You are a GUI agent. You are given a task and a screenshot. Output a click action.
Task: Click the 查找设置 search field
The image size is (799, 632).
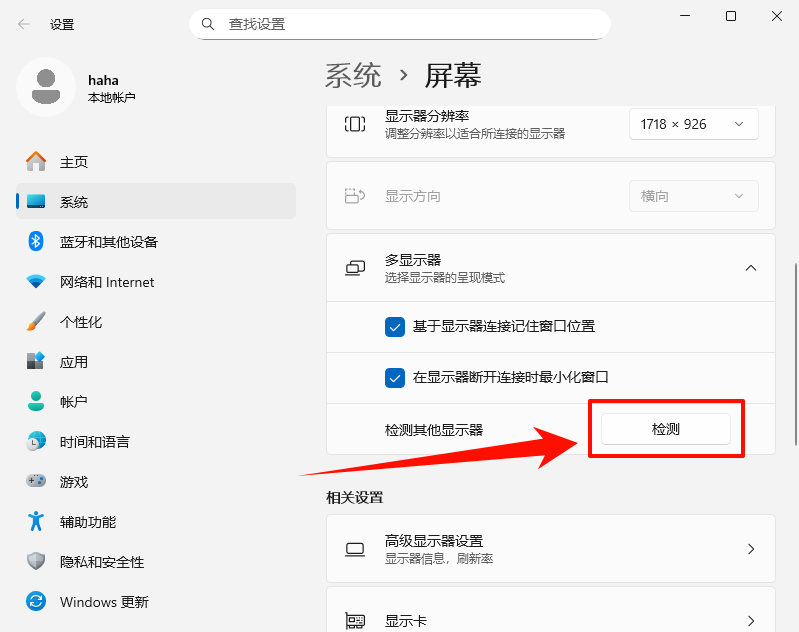[400, 24]
